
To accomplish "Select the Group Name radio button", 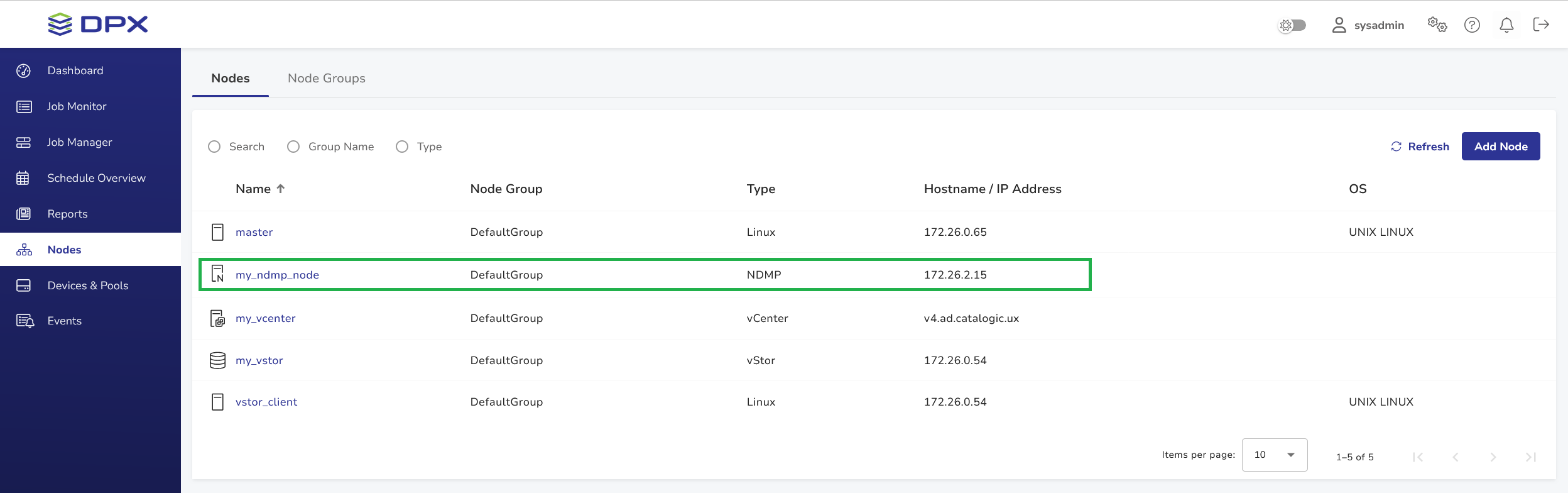I will pyautogui.click(x=293, y=147).
